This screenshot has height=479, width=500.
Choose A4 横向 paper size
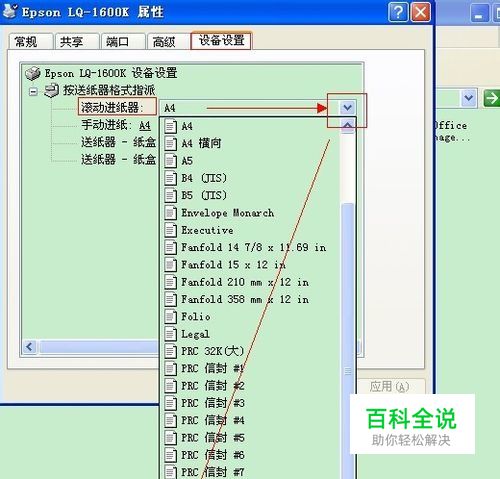point(251,144)
